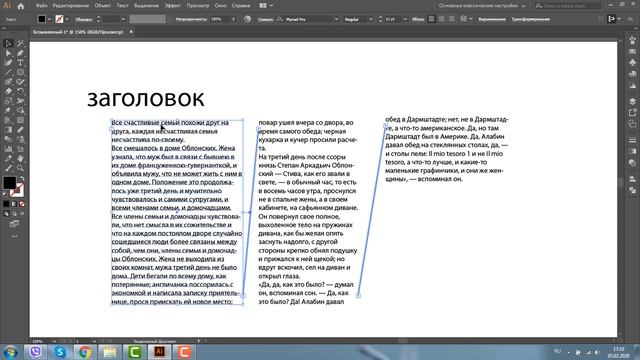
Task: Select the Symbol Sprayer tool
Action: [20, 139]
